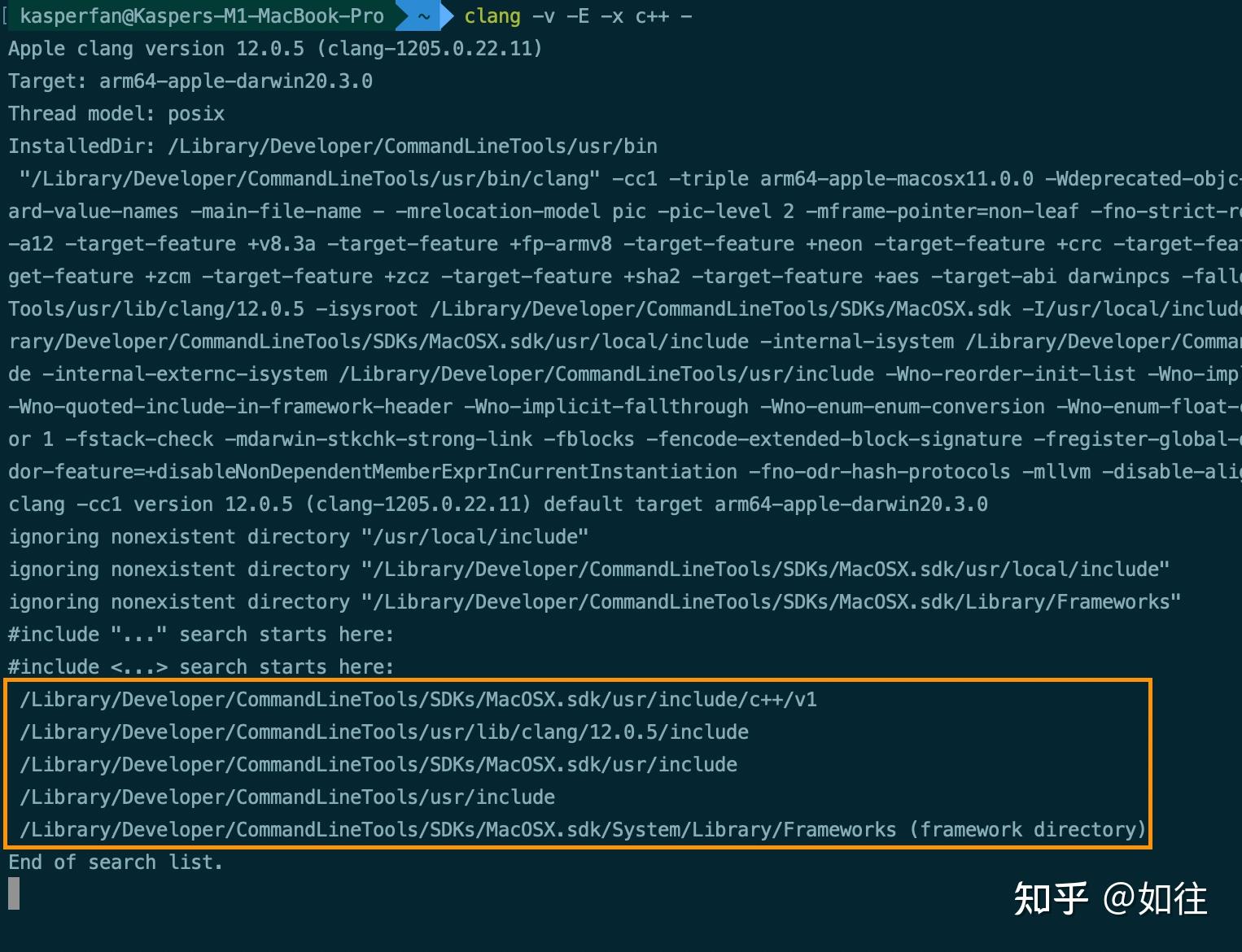The image size is (1242, 952).
Task: Select the clang/12.0.5/include search path
Action: (383, 731)
